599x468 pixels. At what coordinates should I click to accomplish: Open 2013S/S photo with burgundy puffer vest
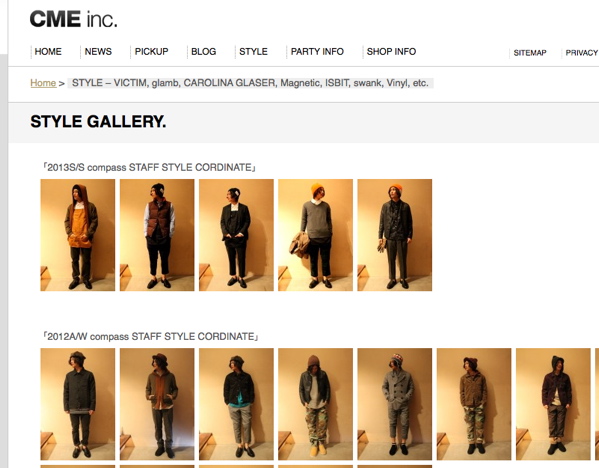(157, 235)
